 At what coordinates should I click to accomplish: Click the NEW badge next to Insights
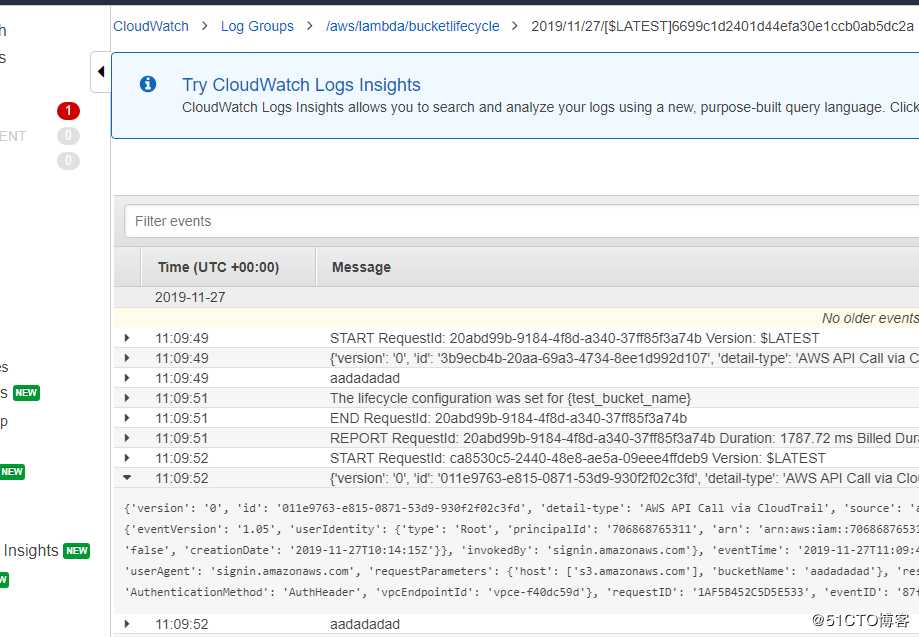coord(77,551)
